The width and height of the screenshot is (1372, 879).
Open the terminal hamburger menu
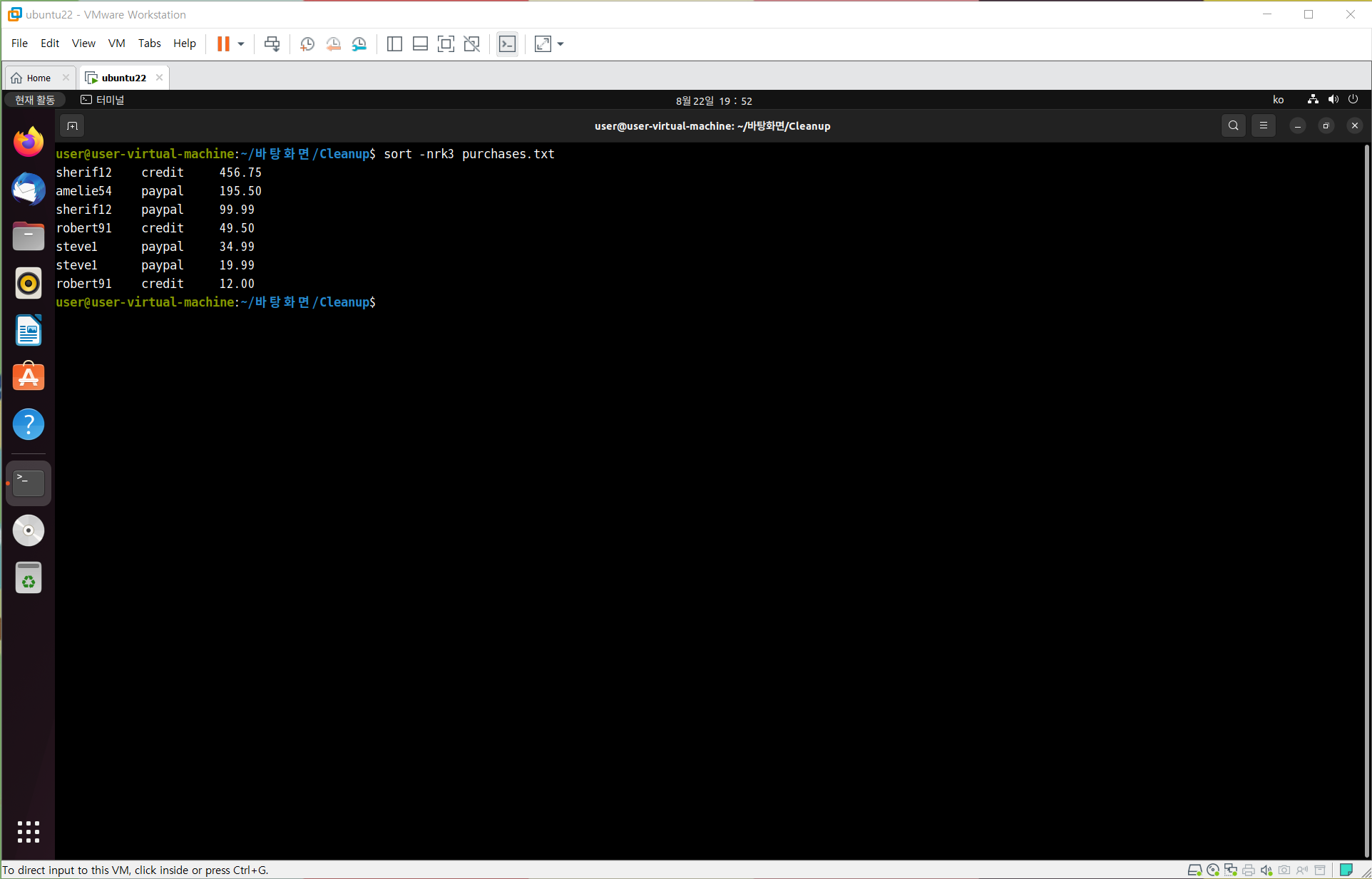click(x=1264, y=126)
